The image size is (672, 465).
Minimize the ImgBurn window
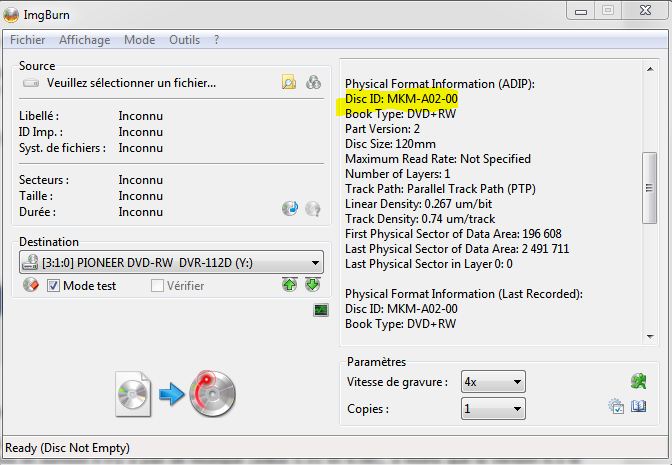pyautogui.click(x=581, y=11)
